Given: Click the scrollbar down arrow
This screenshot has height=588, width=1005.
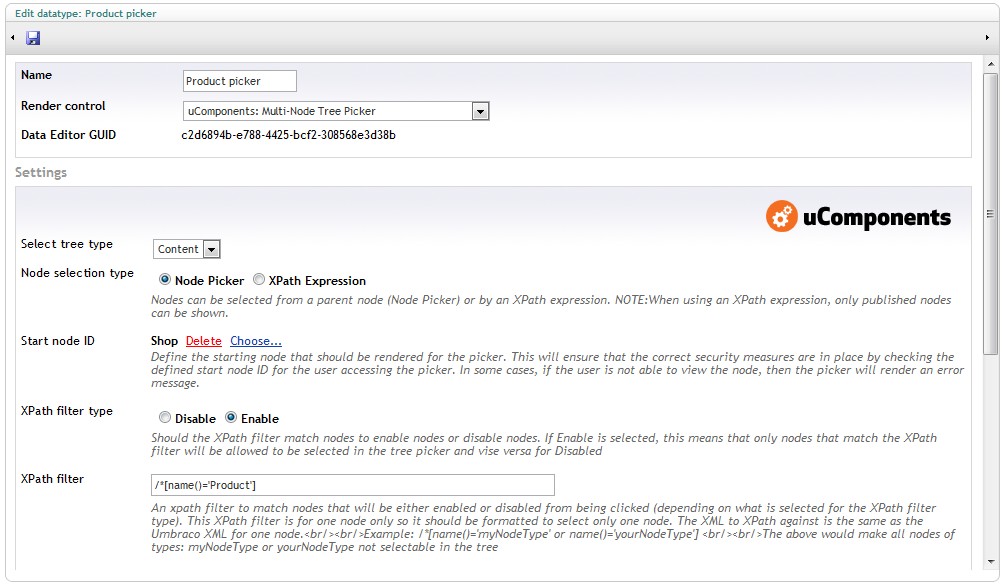Looking at the screenshot, I should click(990, 561).
